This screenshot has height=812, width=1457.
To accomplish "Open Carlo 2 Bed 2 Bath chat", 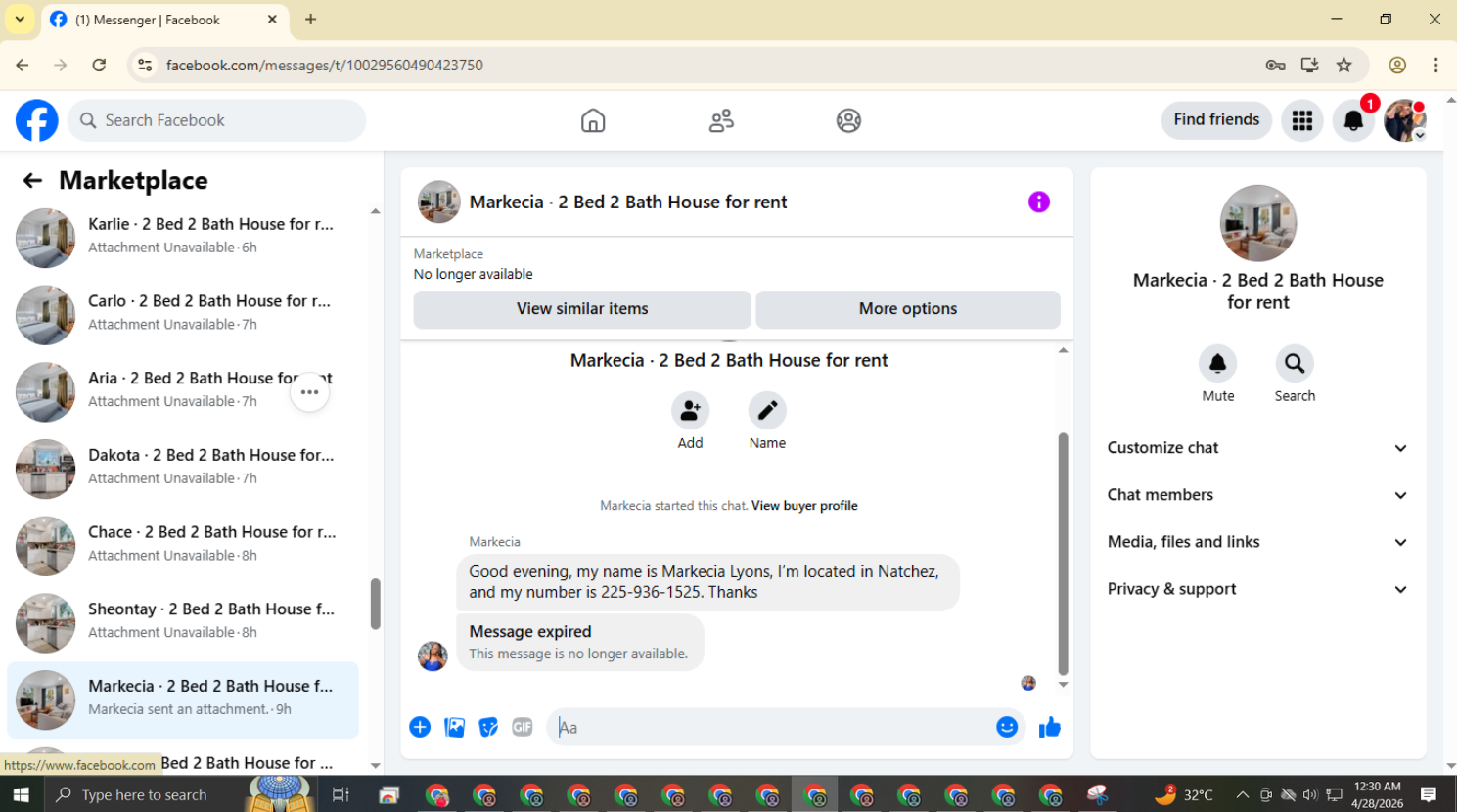I will [x=183, y=315].
